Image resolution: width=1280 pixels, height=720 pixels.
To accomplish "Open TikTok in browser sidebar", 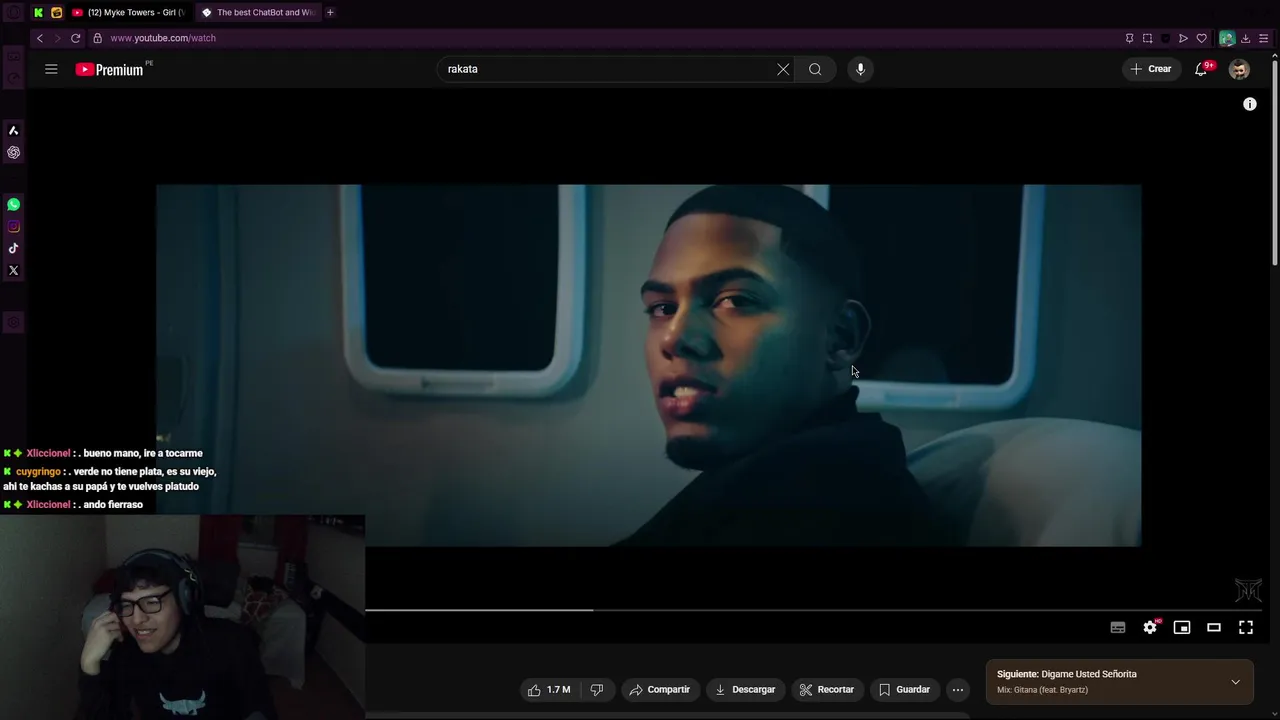I will pyautogui.click(x=13, y=248).
